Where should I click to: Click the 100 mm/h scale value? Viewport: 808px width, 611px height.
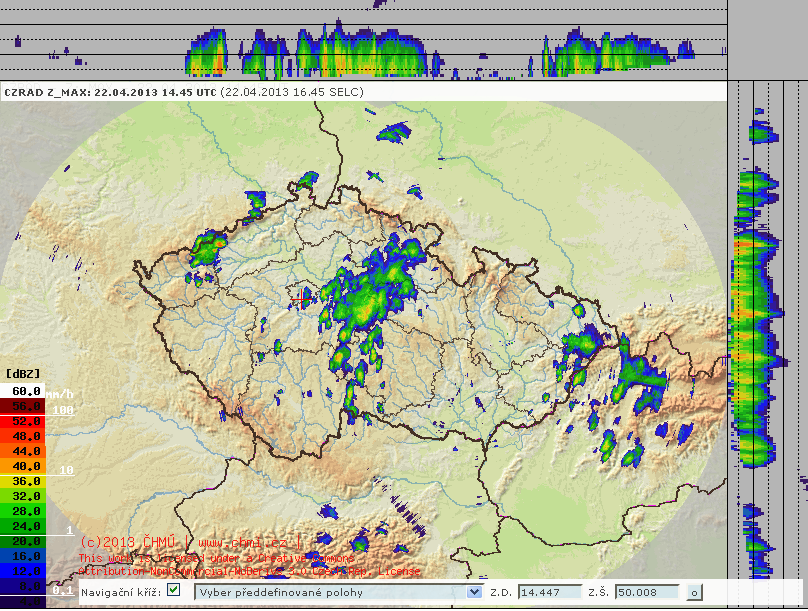63,410
